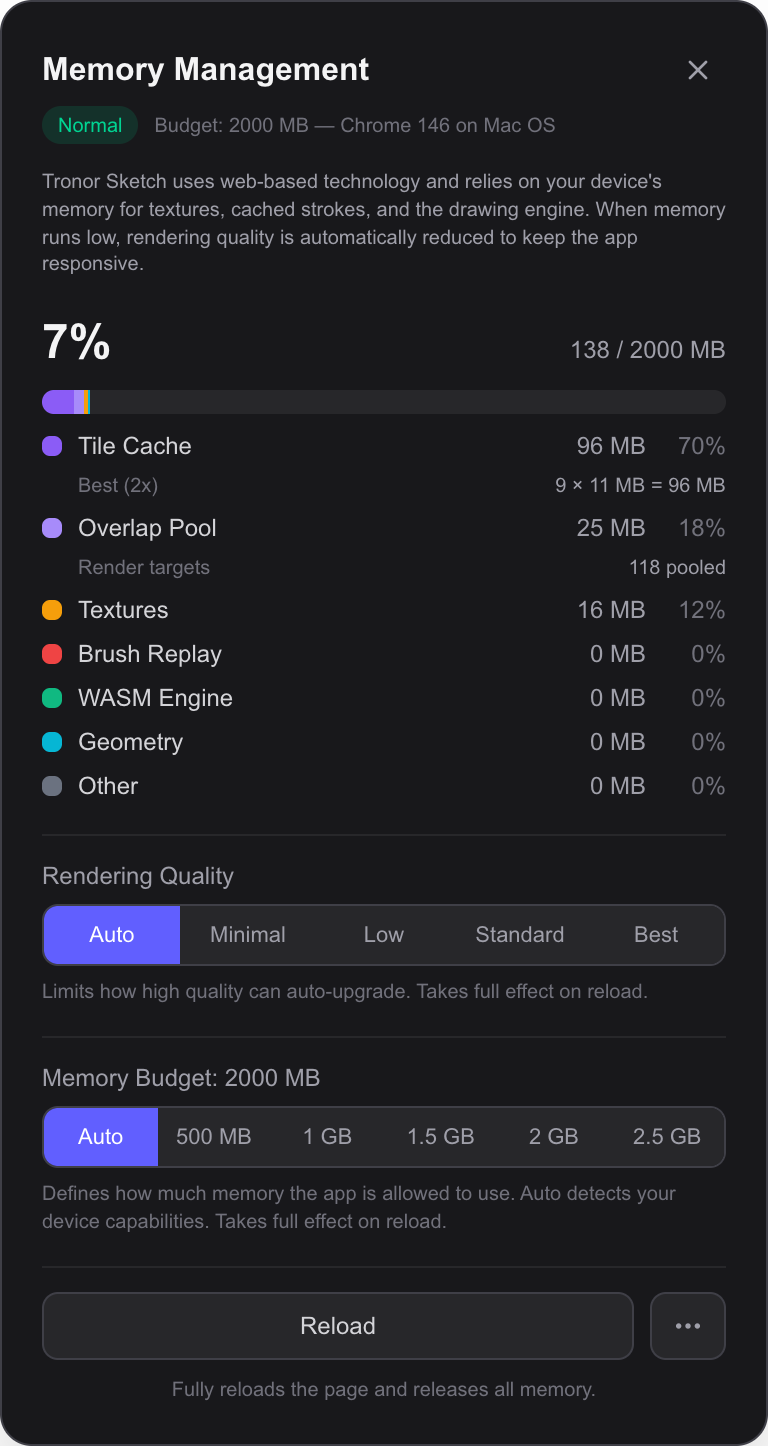Click the Brush Replay red indicator

[52, 654]
